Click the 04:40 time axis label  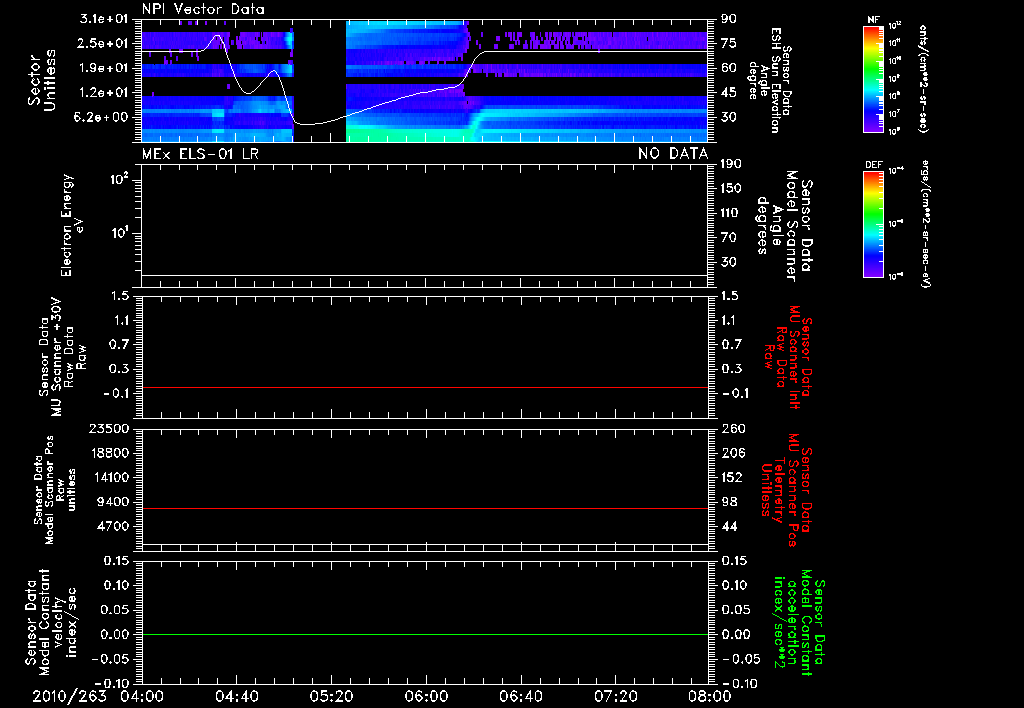click(x=236, y=696)
